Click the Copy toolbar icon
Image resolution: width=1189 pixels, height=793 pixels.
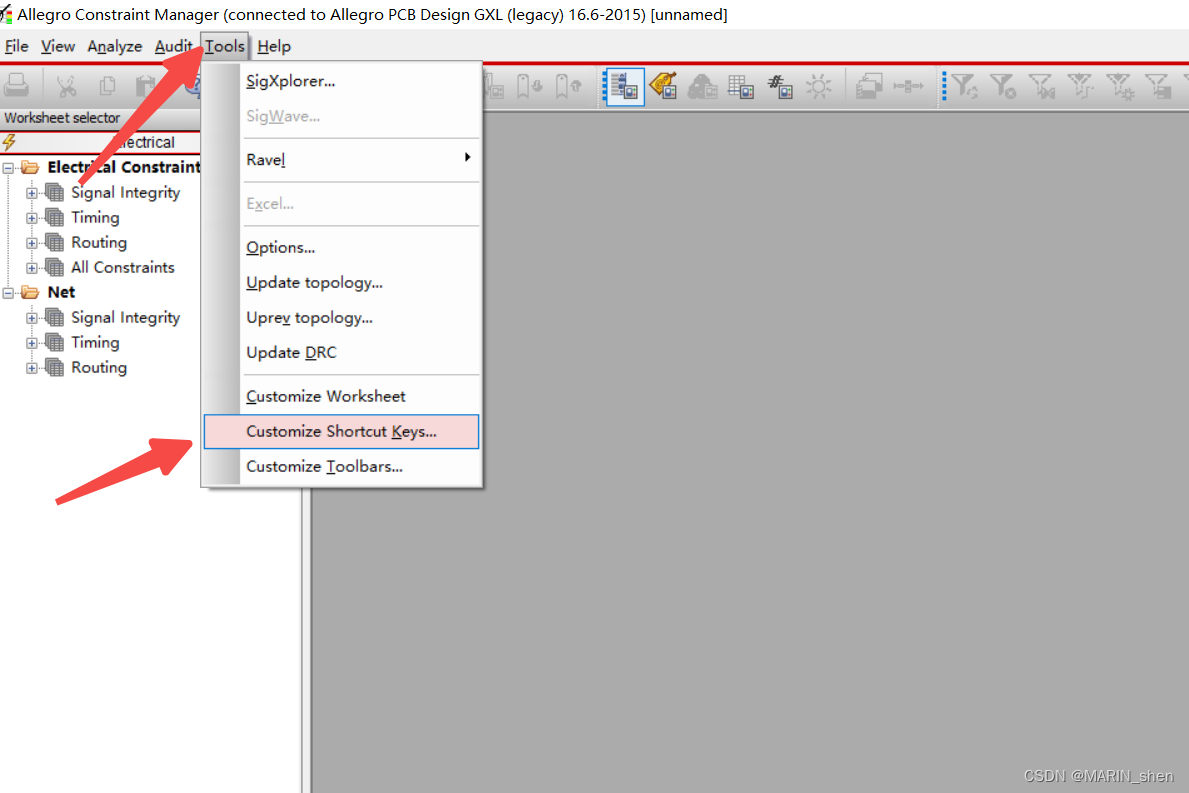[107, 86]
